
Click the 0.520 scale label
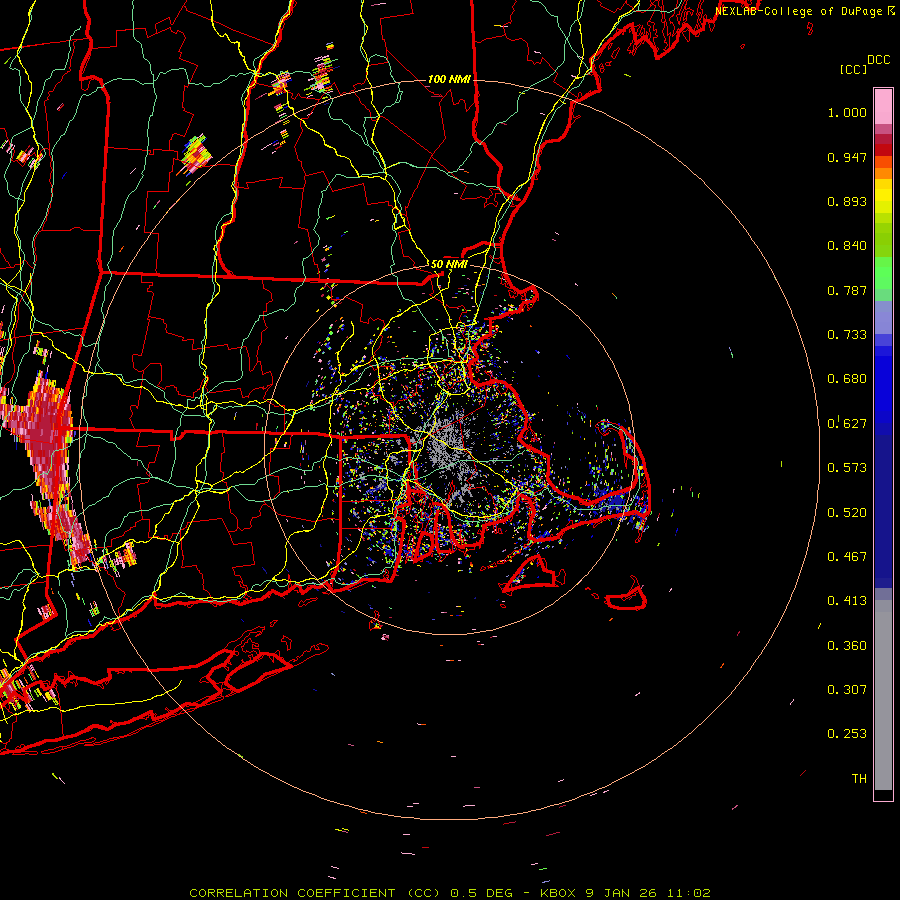tap(847, 513)
